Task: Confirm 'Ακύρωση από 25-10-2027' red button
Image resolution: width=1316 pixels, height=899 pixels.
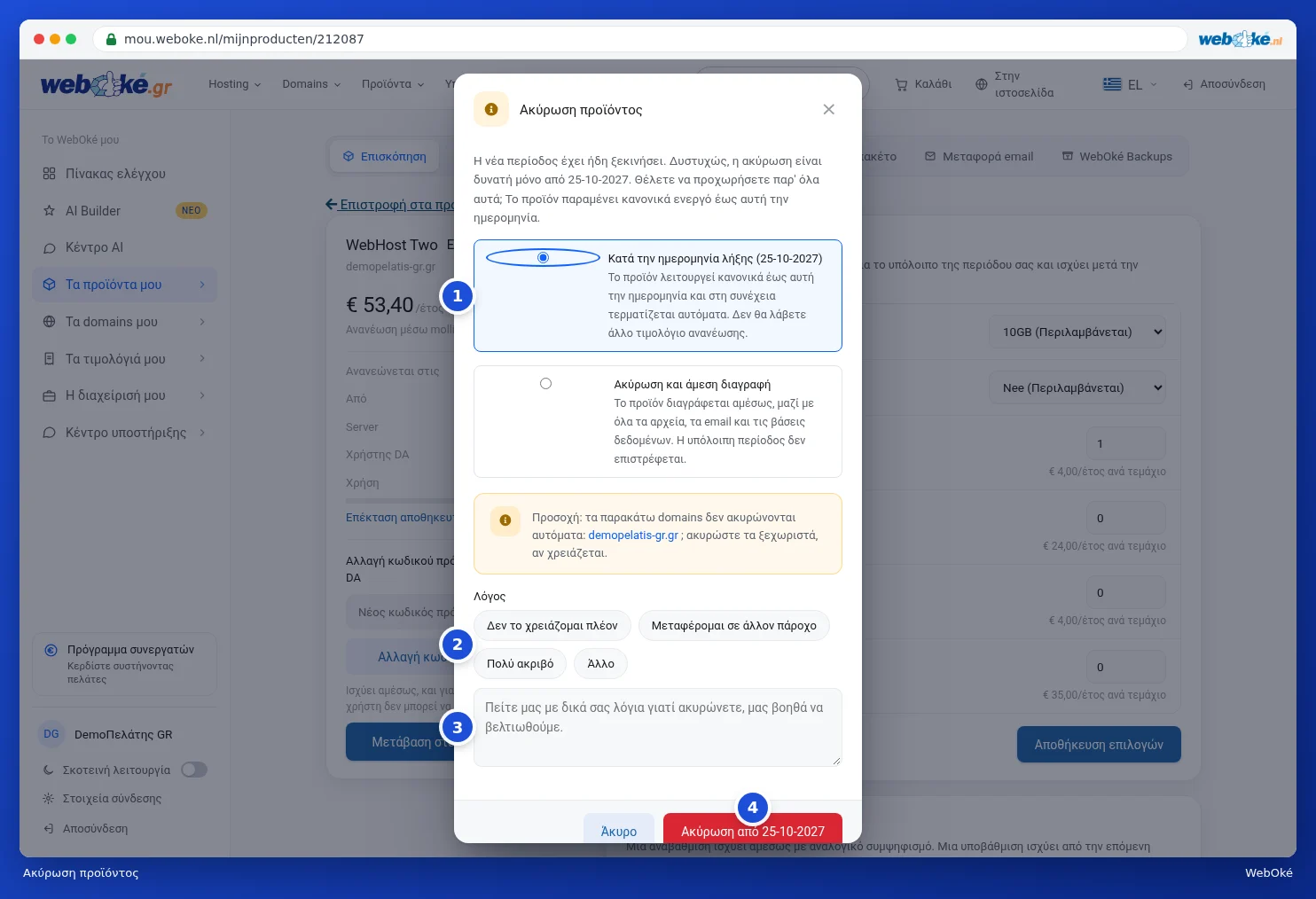Action: click(x=753, y=831)
